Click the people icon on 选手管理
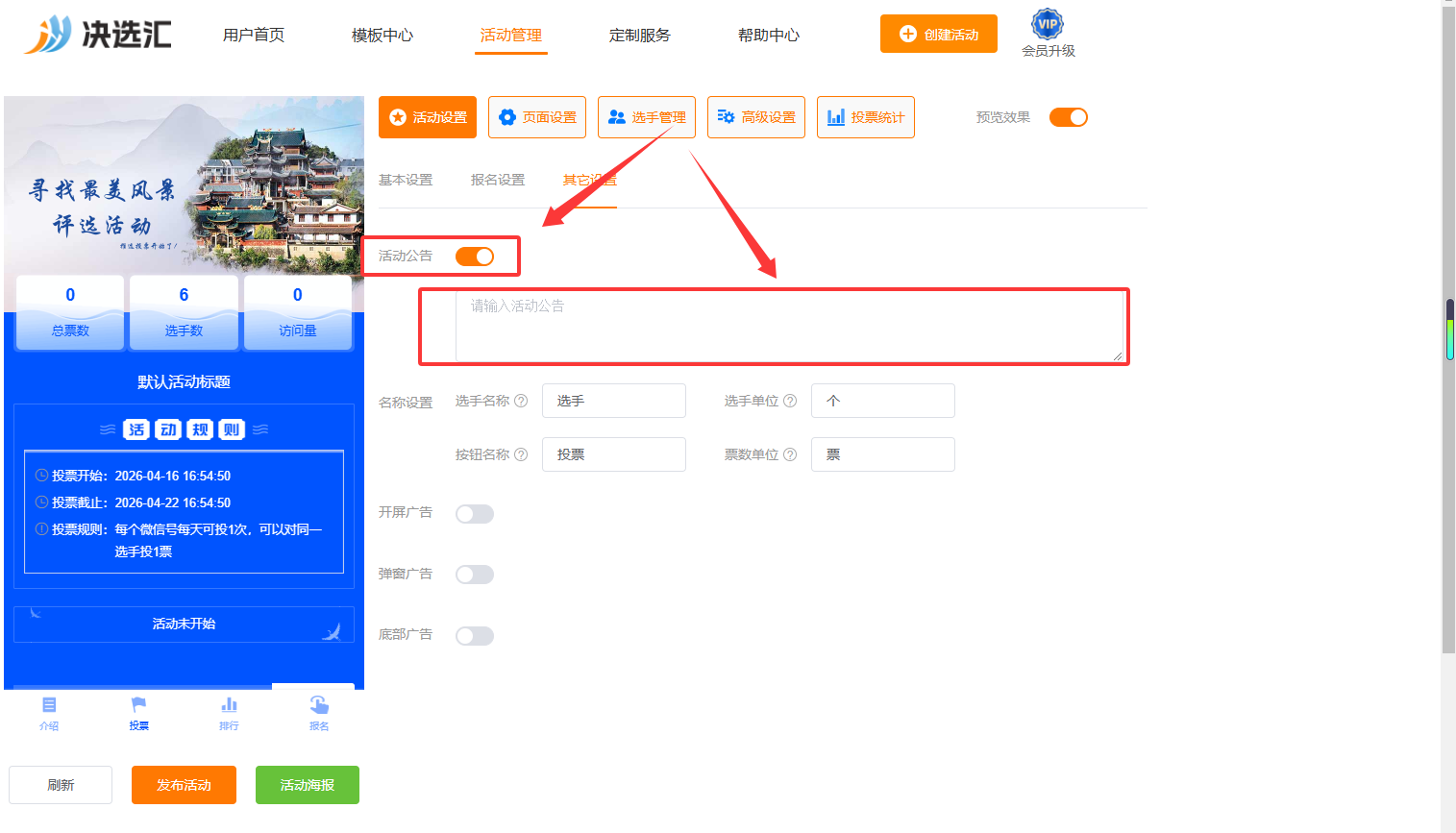This screenshot has width=1456, height=833. (x=617, y=117)
